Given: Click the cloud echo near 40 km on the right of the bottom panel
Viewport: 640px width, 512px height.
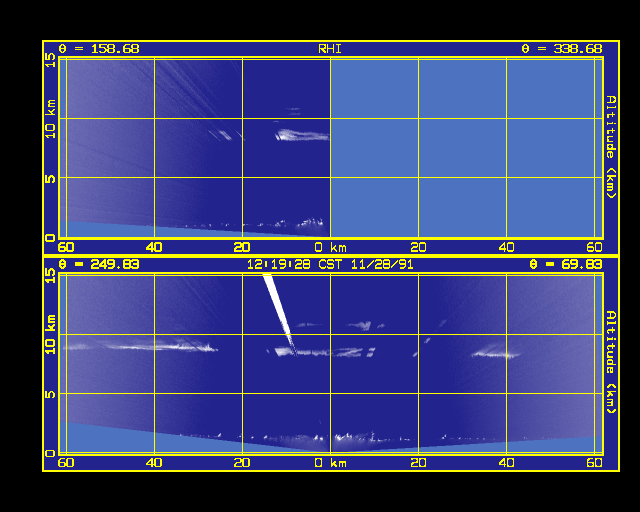Looking at the screenshot, I should tap(496, 353).
